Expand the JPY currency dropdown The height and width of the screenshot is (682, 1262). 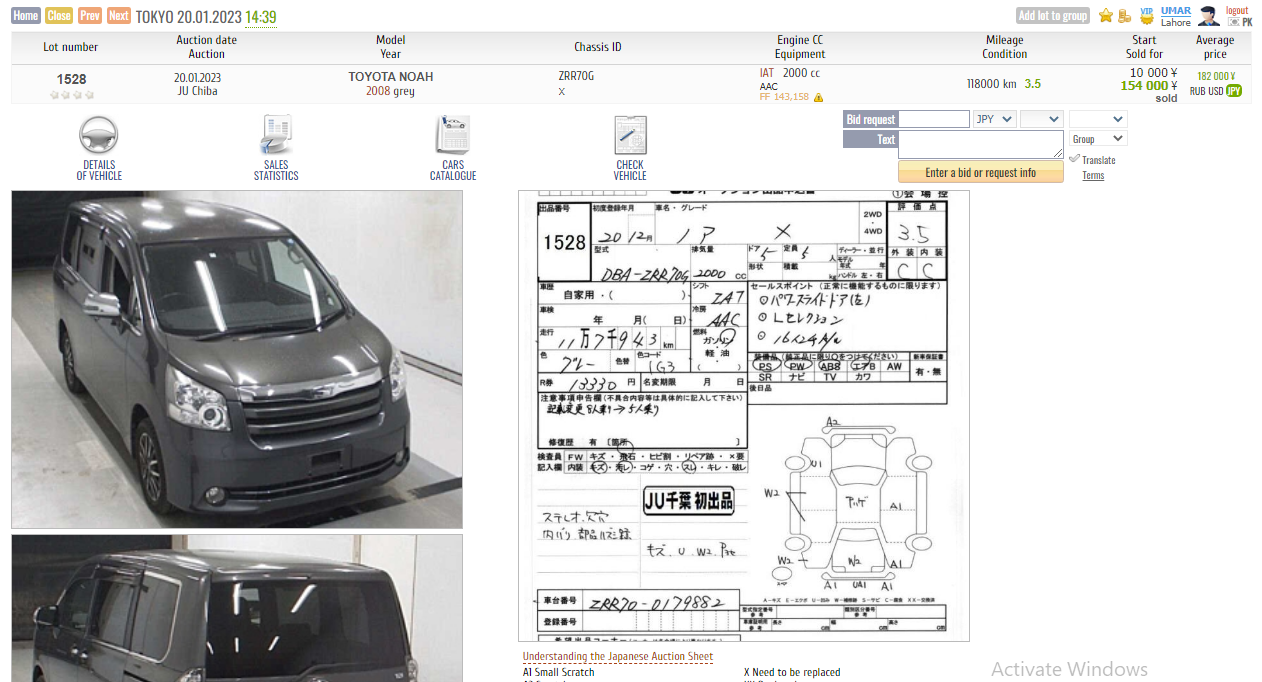coord(994,119)
